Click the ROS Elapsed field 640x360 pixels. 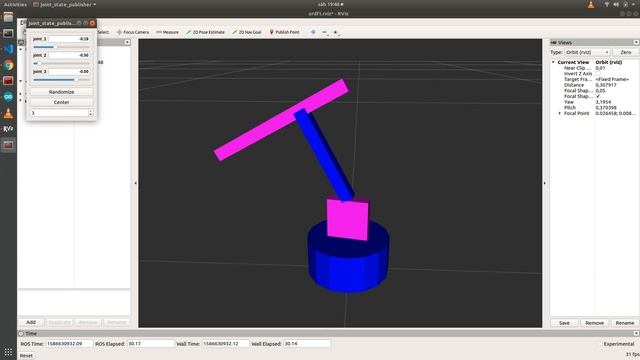151,344
